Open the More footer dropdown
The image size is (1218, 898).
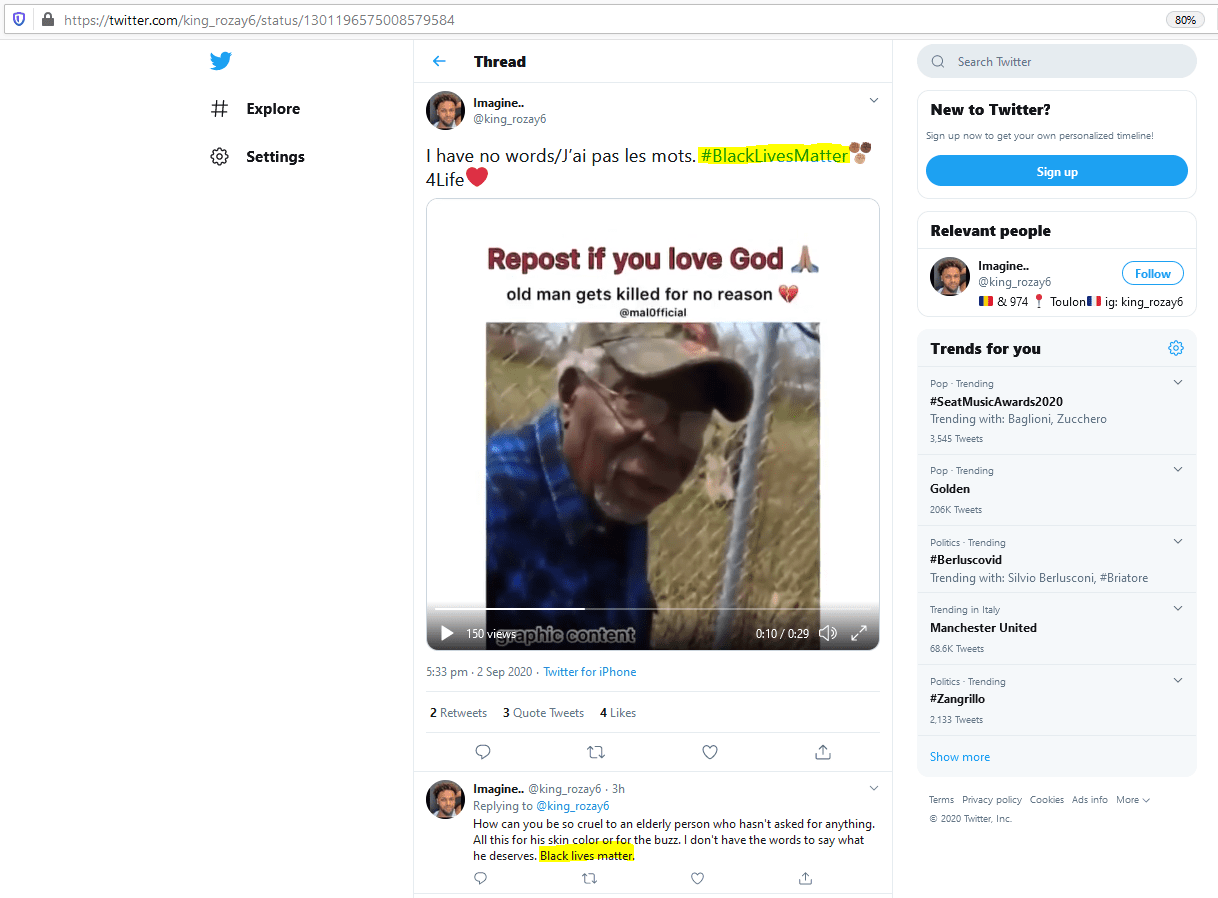(x=1132, y=800)
